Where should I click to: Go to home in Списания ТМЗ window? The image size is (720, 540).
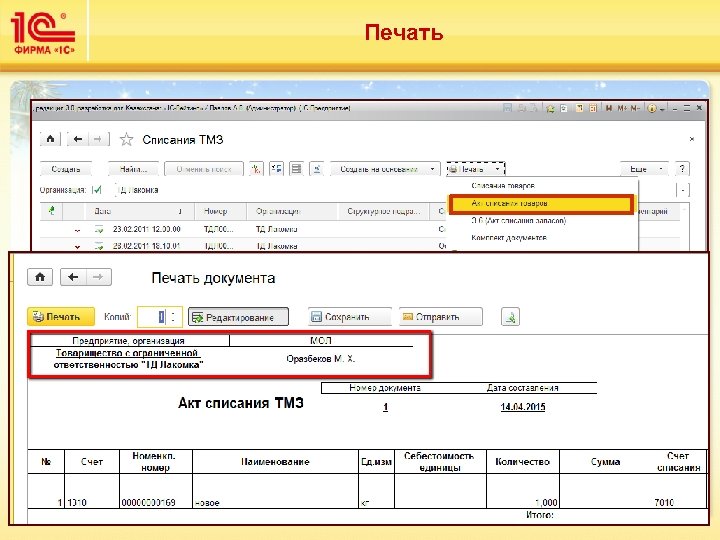click(51, 139)
